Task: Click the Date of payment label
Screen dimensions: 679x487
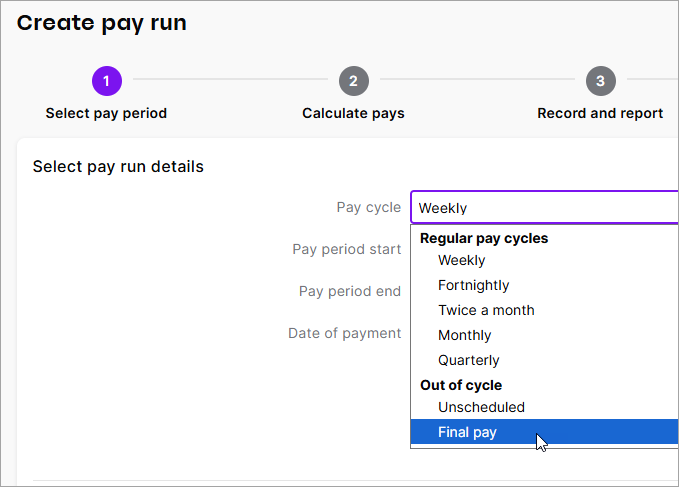Action: (344, 333)
